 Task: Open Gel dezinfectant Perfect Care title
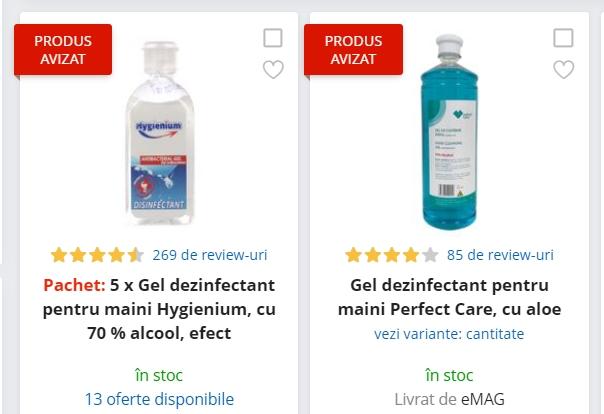coord(449,296)
